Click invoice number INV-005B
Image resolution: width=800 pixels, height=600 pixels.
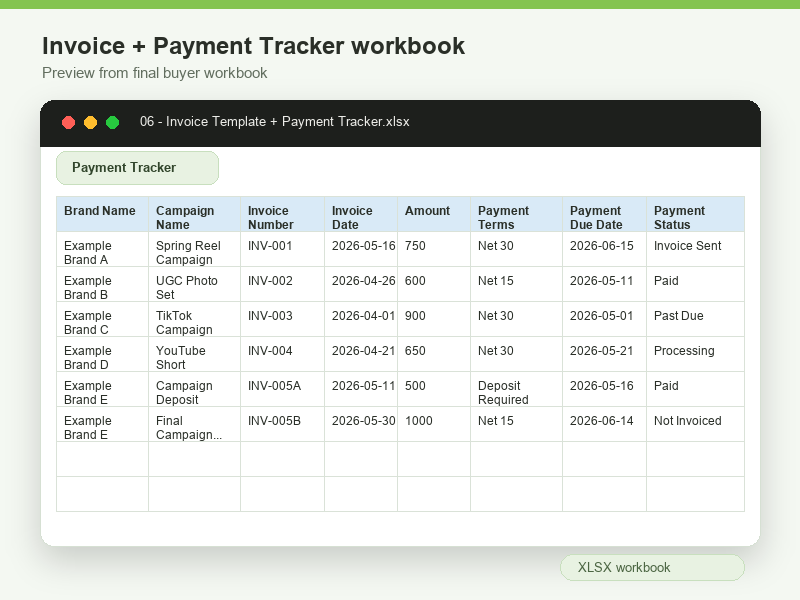(282, 424)
